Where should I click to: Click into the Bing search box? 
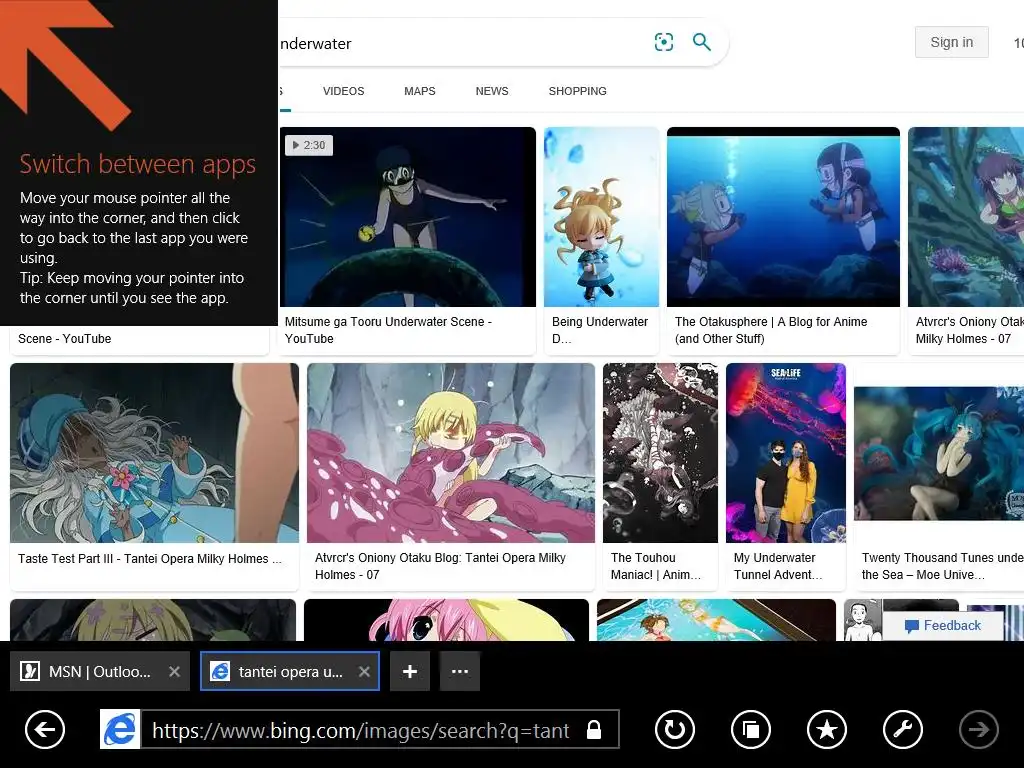[x=457, y=43]
